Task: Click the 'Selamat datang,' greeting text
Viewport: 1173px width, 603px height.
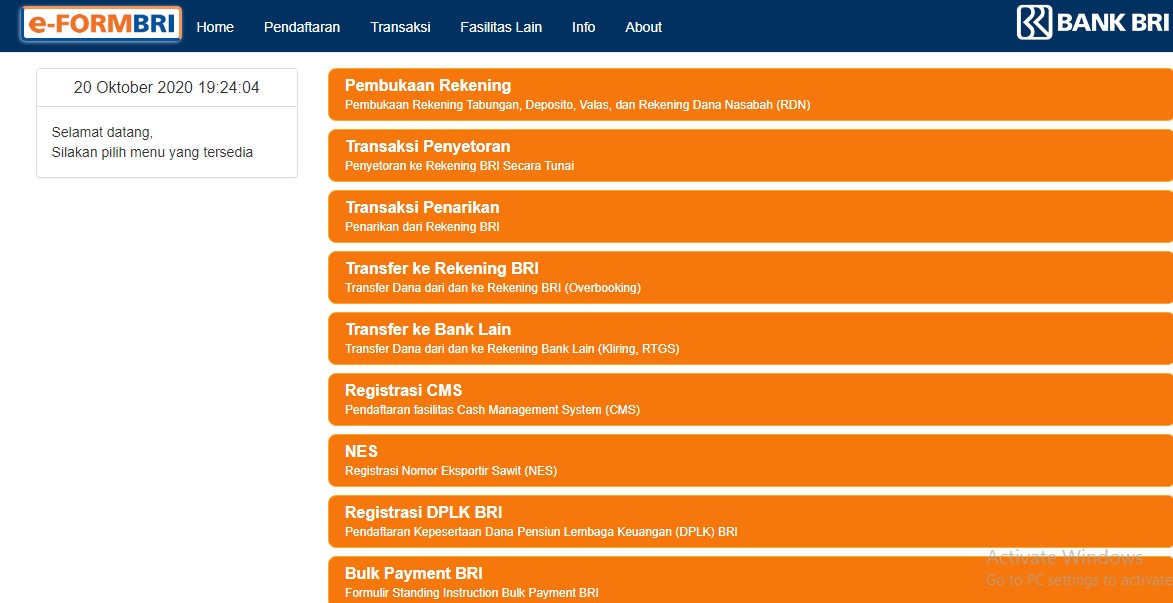Action: pos(102,133)
